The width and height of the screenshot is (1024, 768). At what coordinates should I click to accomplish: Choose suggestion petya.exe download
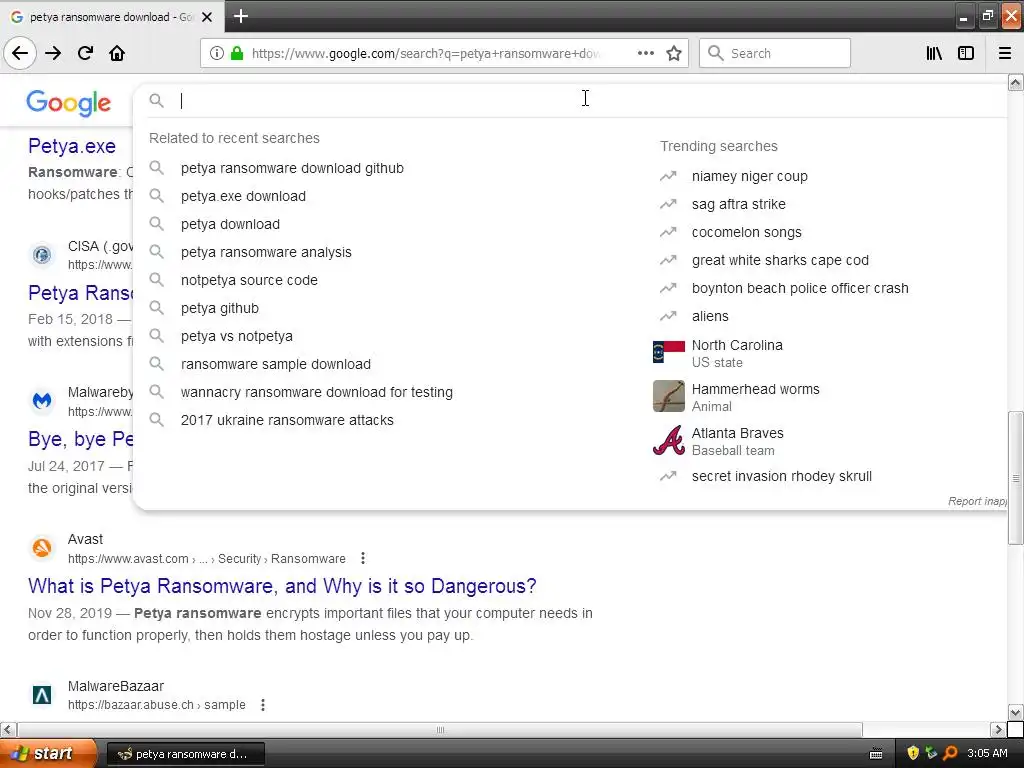(243, 196)
